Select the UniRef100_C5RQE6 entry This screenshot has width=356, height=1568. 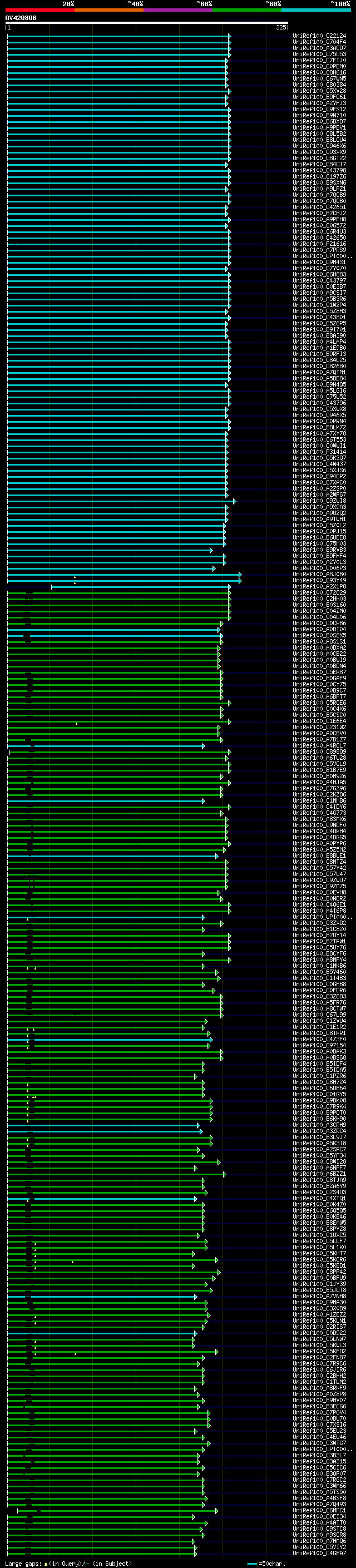[x=319, y=703]
